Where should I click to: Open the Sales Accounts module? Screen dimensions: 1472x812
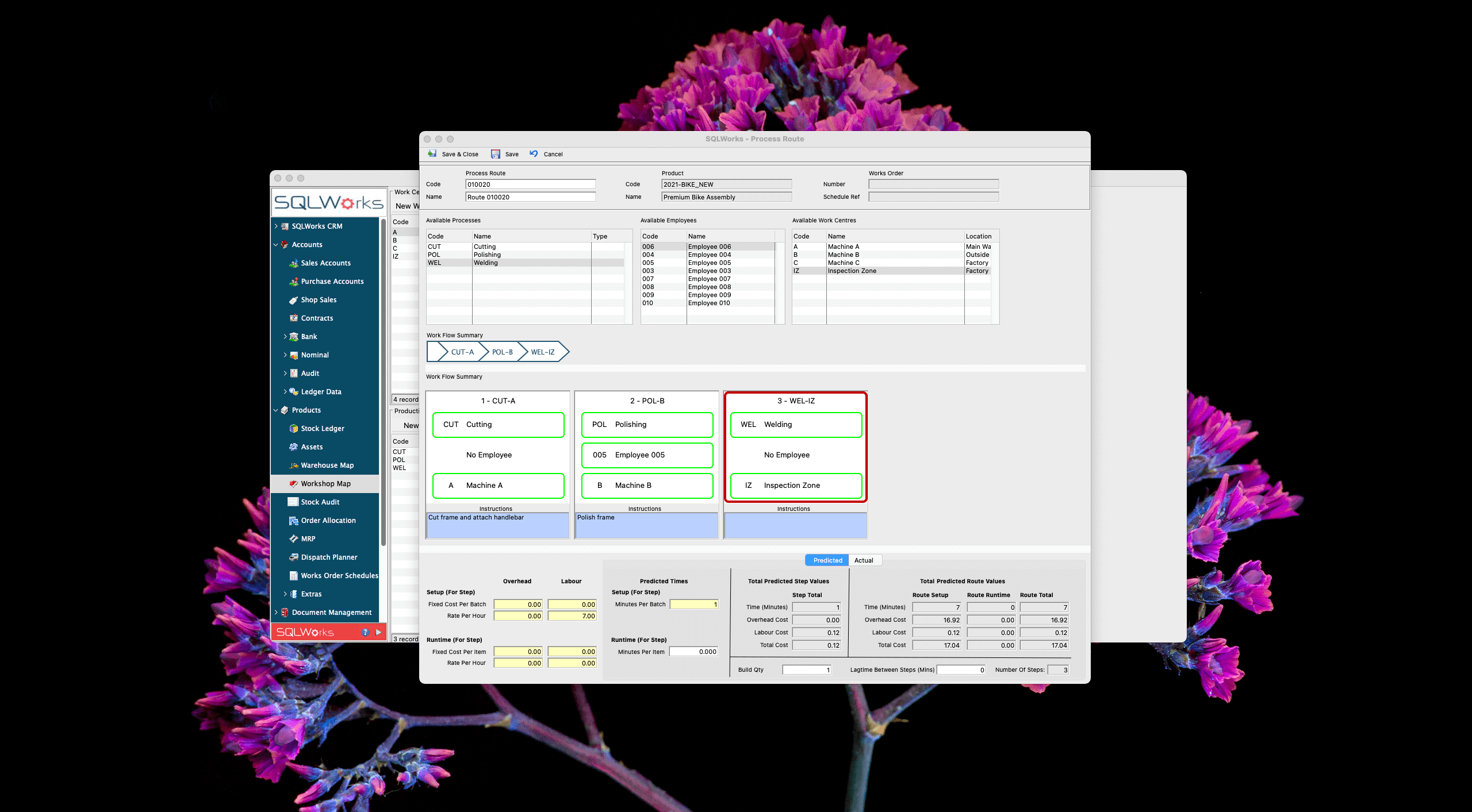click(x=326, y=263)
